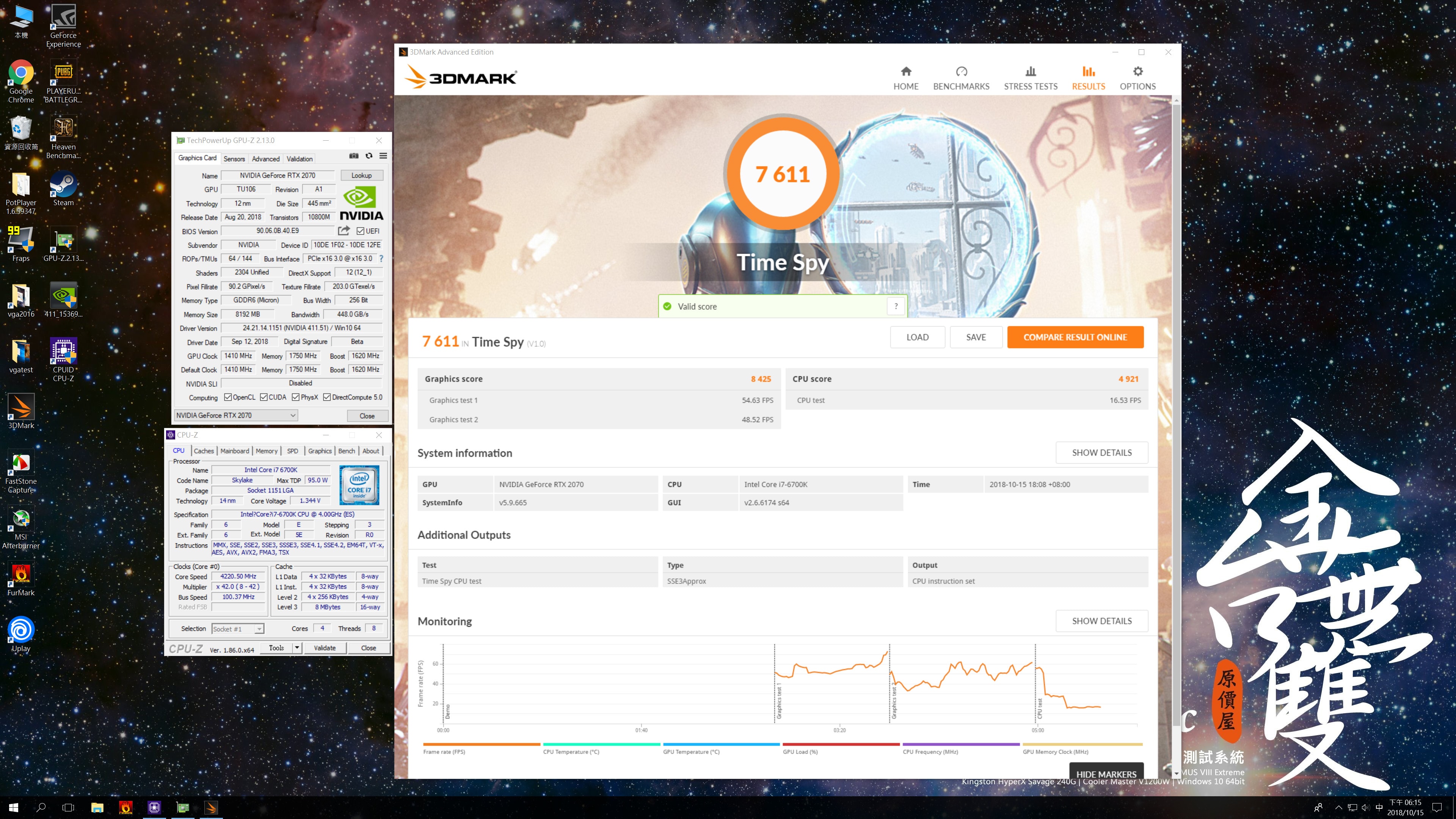The image size is (1456, 819).
Task: Open Advanced tab in GPU-Z
Action: pos(266,159)
